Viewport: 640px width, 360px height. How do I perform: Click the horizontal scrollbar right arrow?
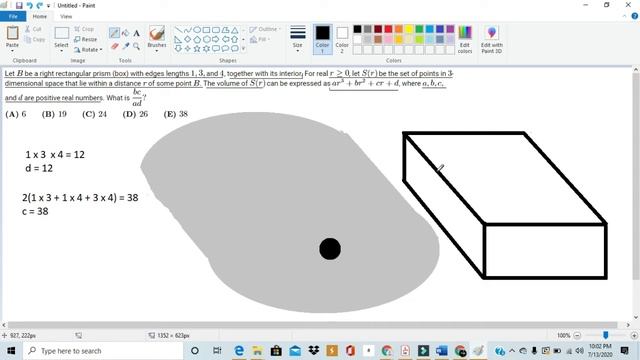click(629, 325)
